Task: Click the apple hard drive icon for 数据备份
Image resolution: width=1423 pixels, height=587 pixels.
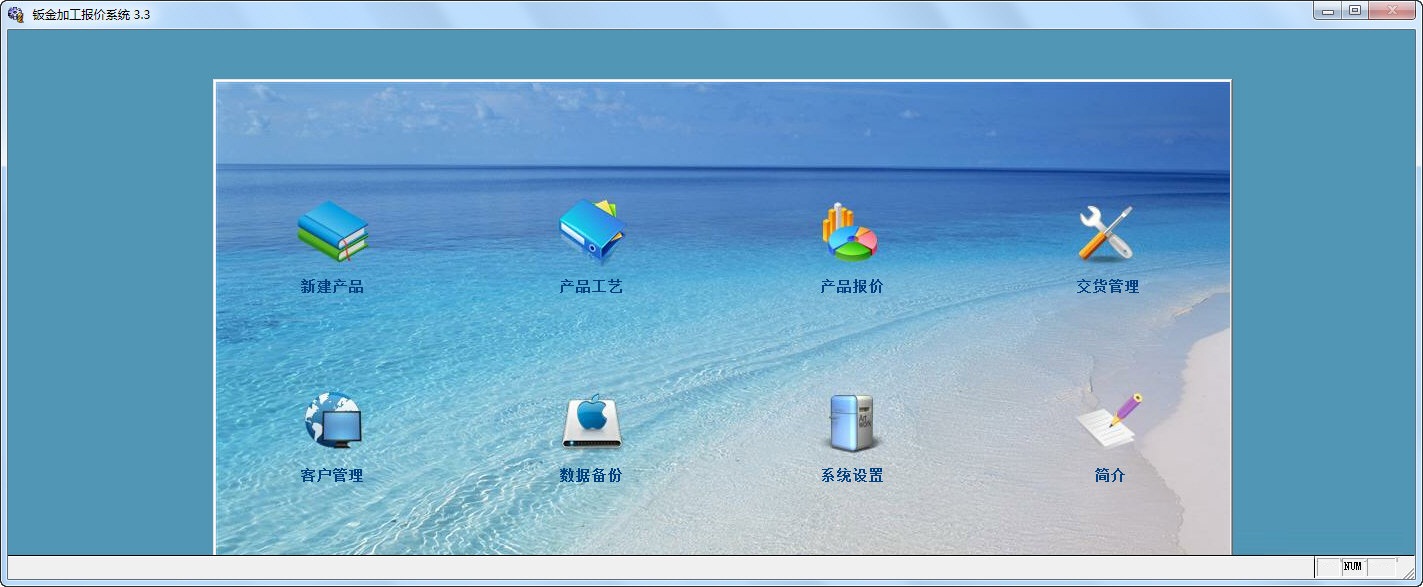Action: click(x=592, y=420)
